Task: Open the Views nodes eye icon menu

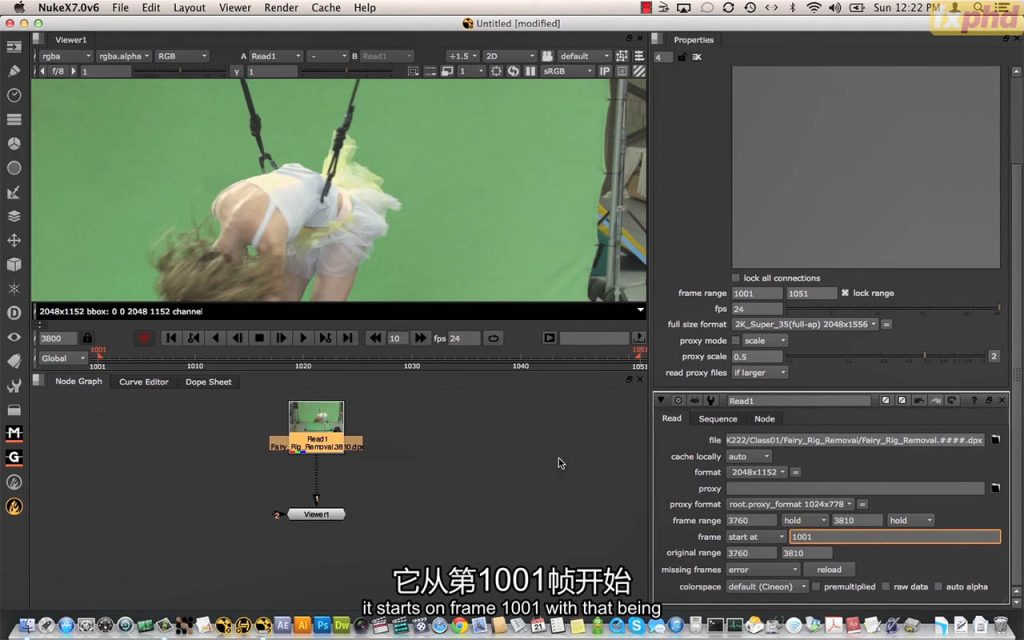Action: (x=14, y=337)
